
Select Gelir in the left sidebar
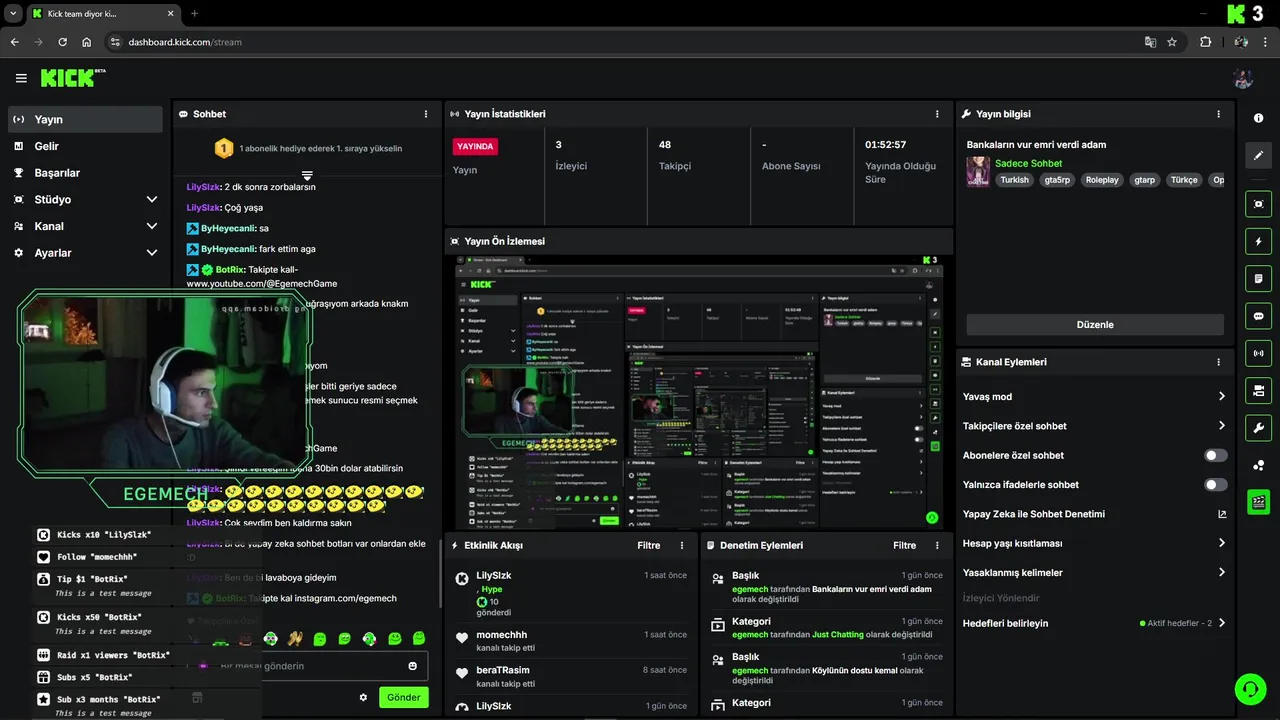pyautogui.click(x=85, y=146)
